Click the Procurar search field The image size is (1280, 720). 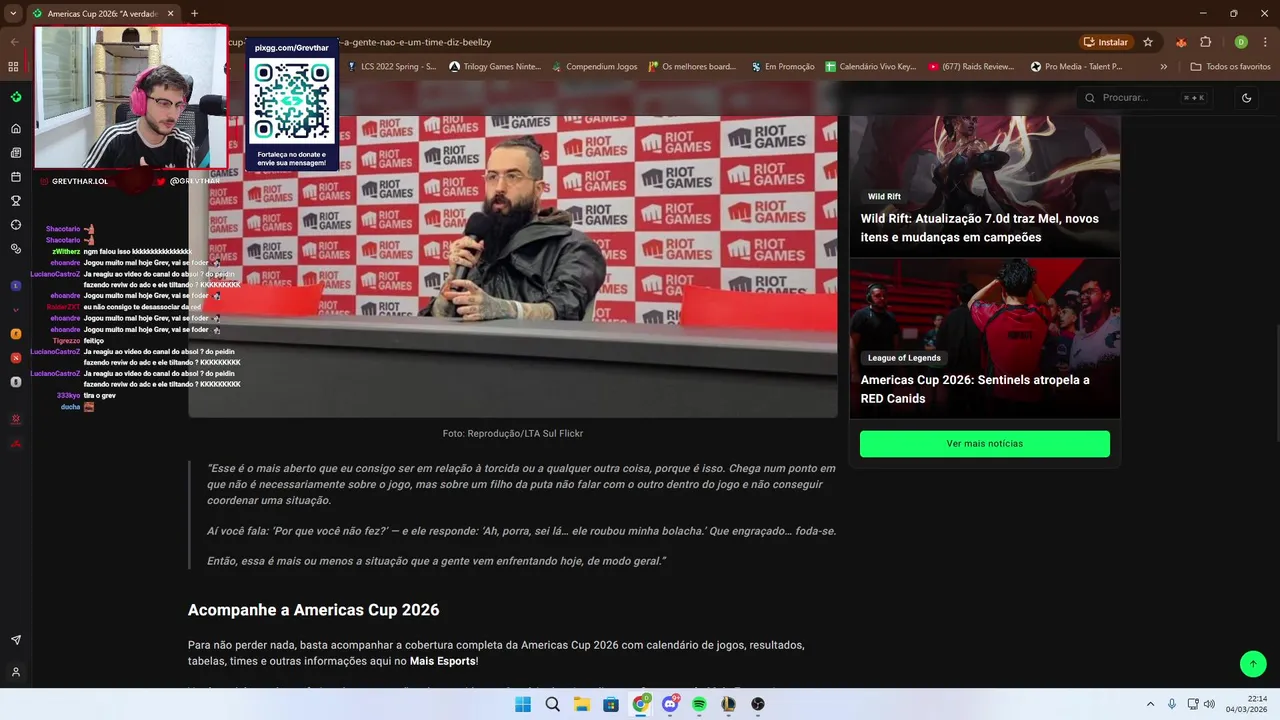[x=1147, y=98]
